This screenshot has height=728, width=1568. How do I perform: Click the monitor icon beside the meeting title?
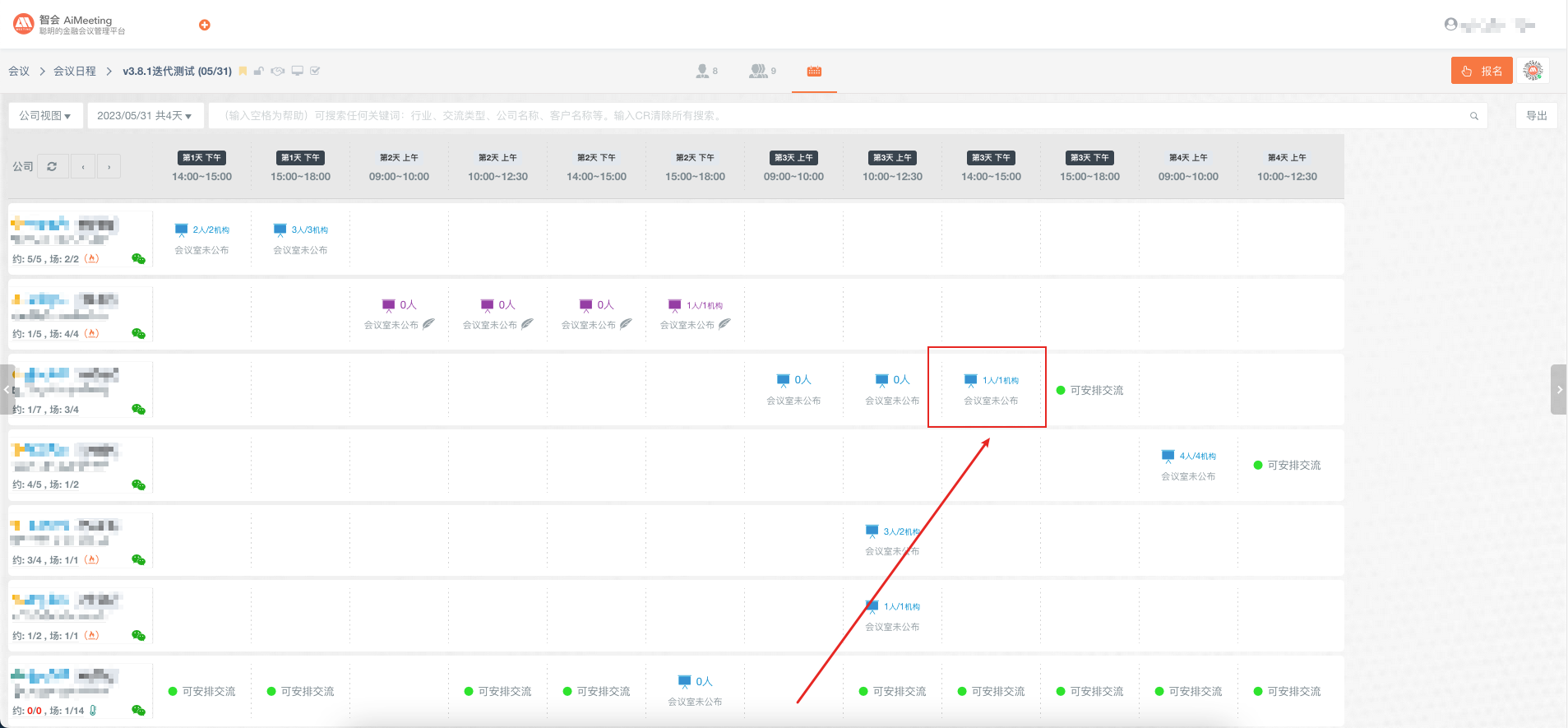[298, 72]
